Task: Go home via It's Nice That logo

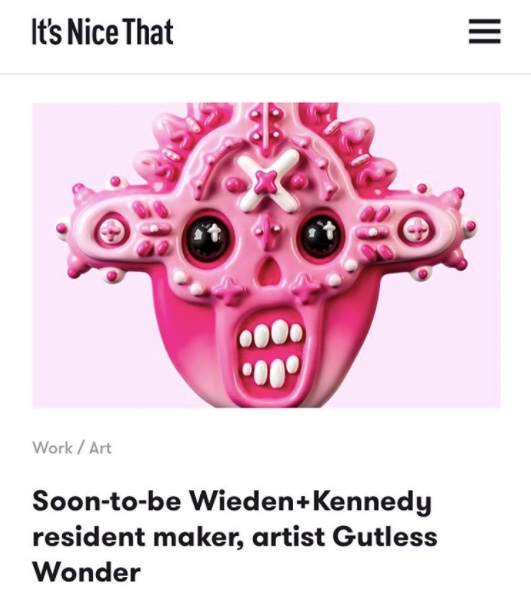Action: [102, 32]
